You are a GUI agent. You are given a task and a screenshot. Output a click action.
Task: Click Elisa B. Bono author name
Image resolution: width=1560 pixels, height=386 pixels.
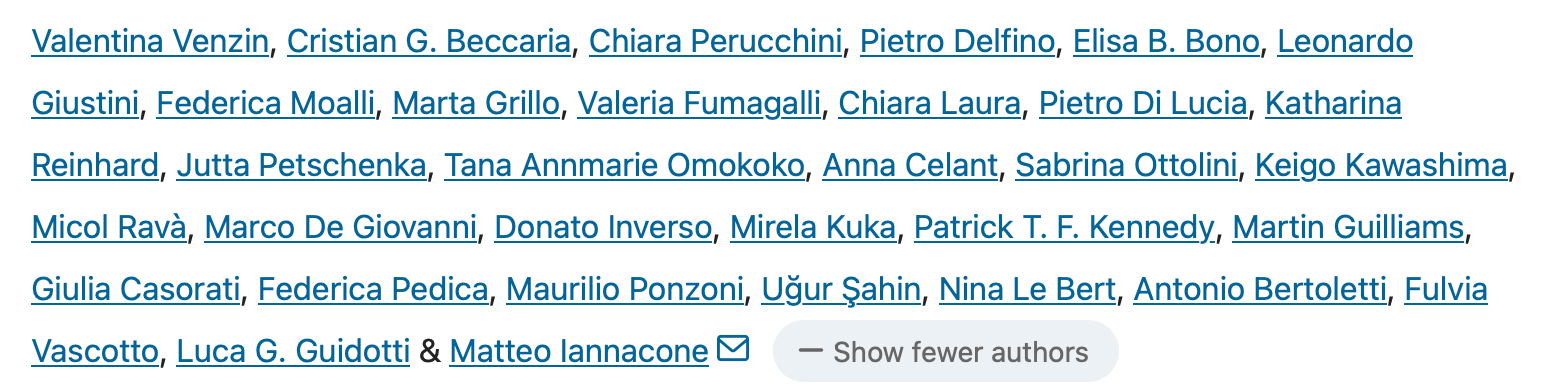(1166, 42)
